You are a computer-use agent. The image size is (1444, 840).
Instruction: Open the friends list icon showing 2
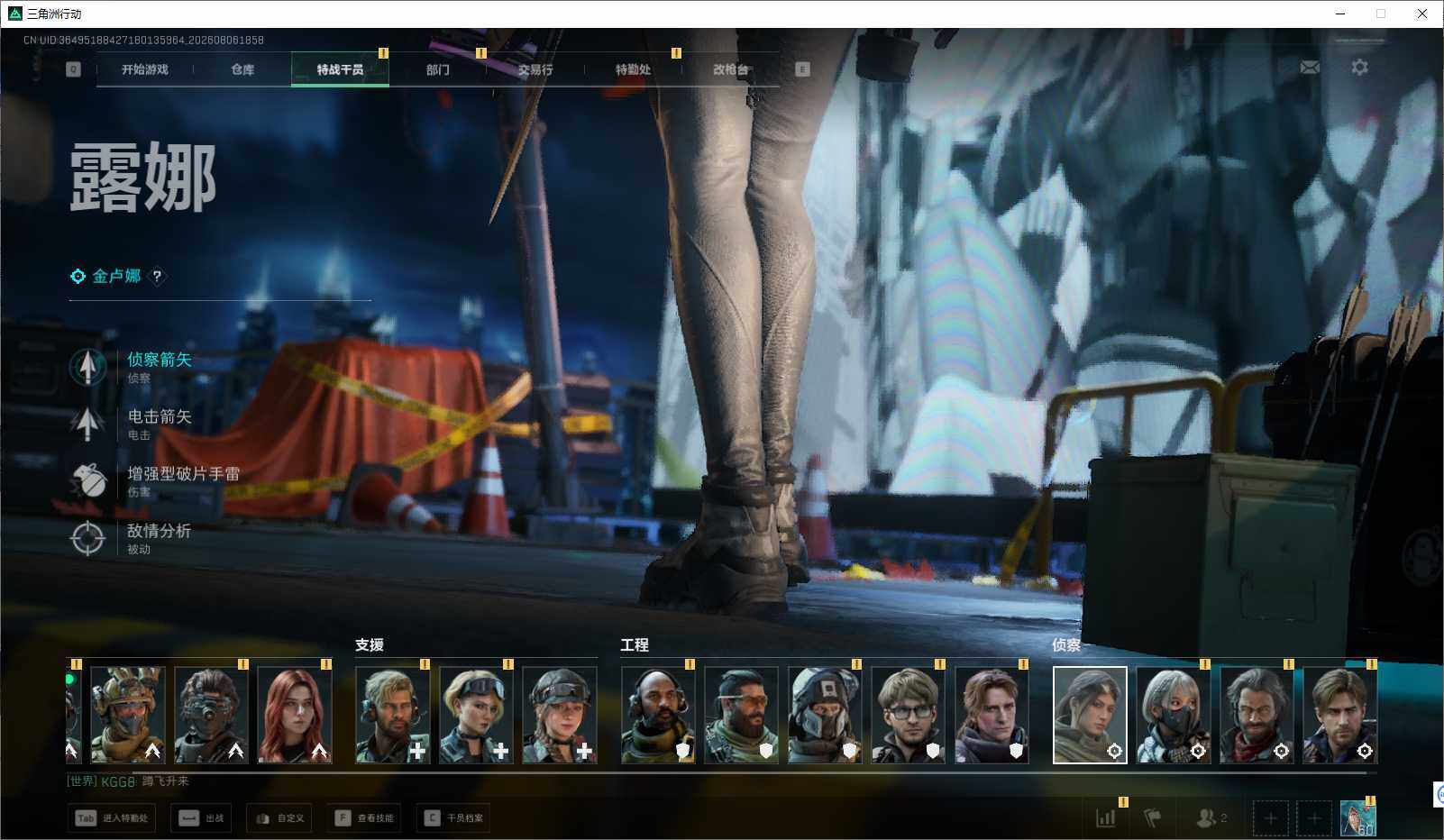point(1211,817)
